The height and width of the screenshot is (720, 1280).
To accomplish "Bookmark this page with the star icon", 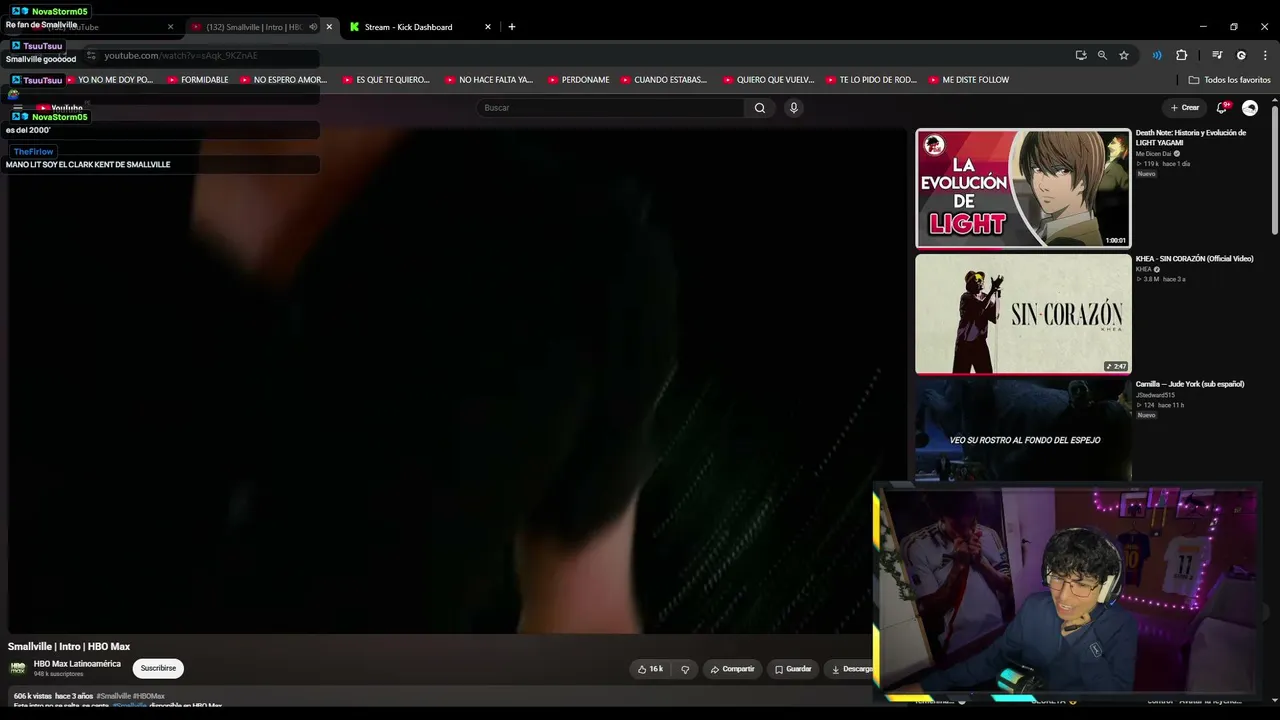I will coord(1124,55).
